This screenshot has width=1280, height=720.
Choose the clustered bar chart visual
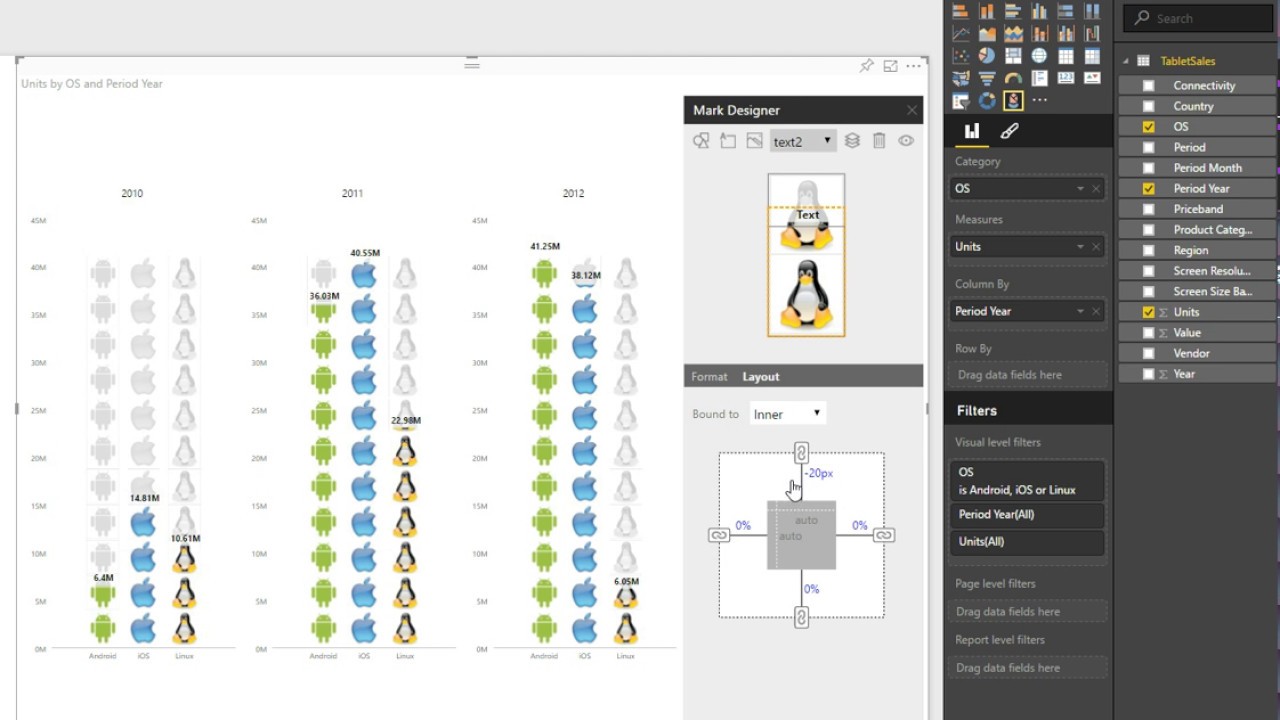1013,12
